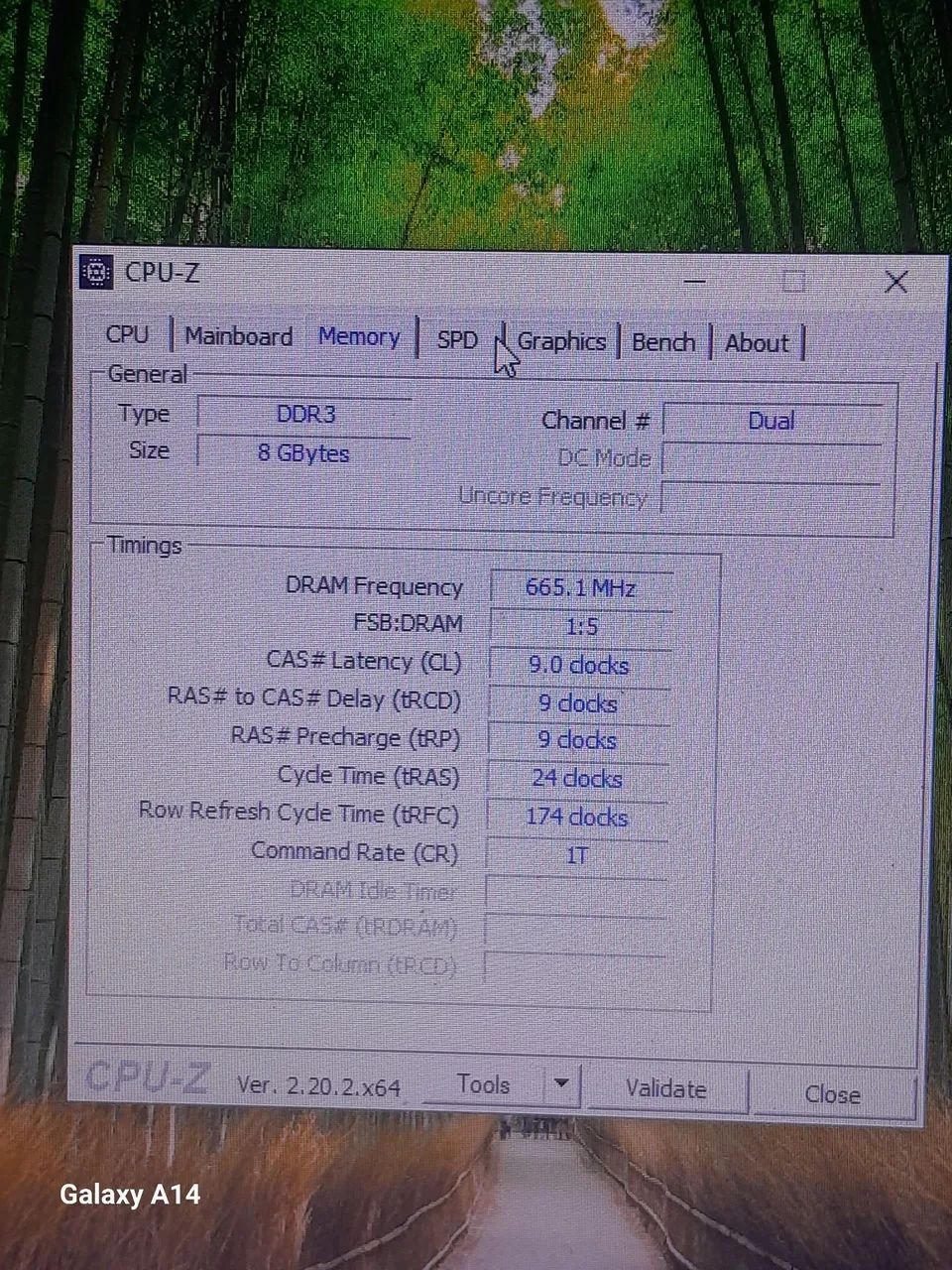This screenshot has width=952, height=1270.
Task: Click the CPU-Z title bar text
Action: pyautogui.click(x=162, y=272)
